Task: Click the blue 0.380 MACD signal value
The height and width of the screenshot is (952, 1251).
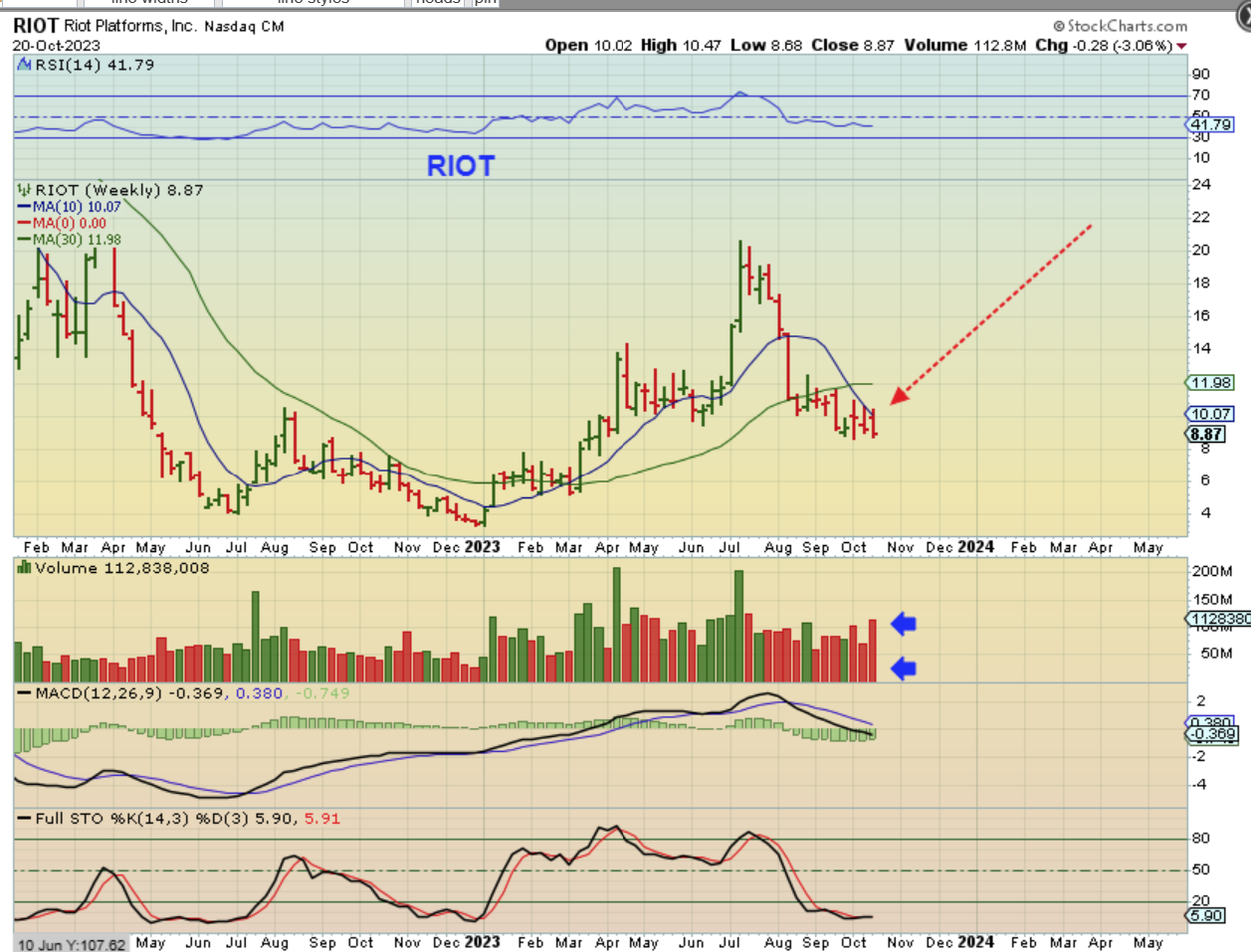Action: pyautogui.click(x=260, y=693)
